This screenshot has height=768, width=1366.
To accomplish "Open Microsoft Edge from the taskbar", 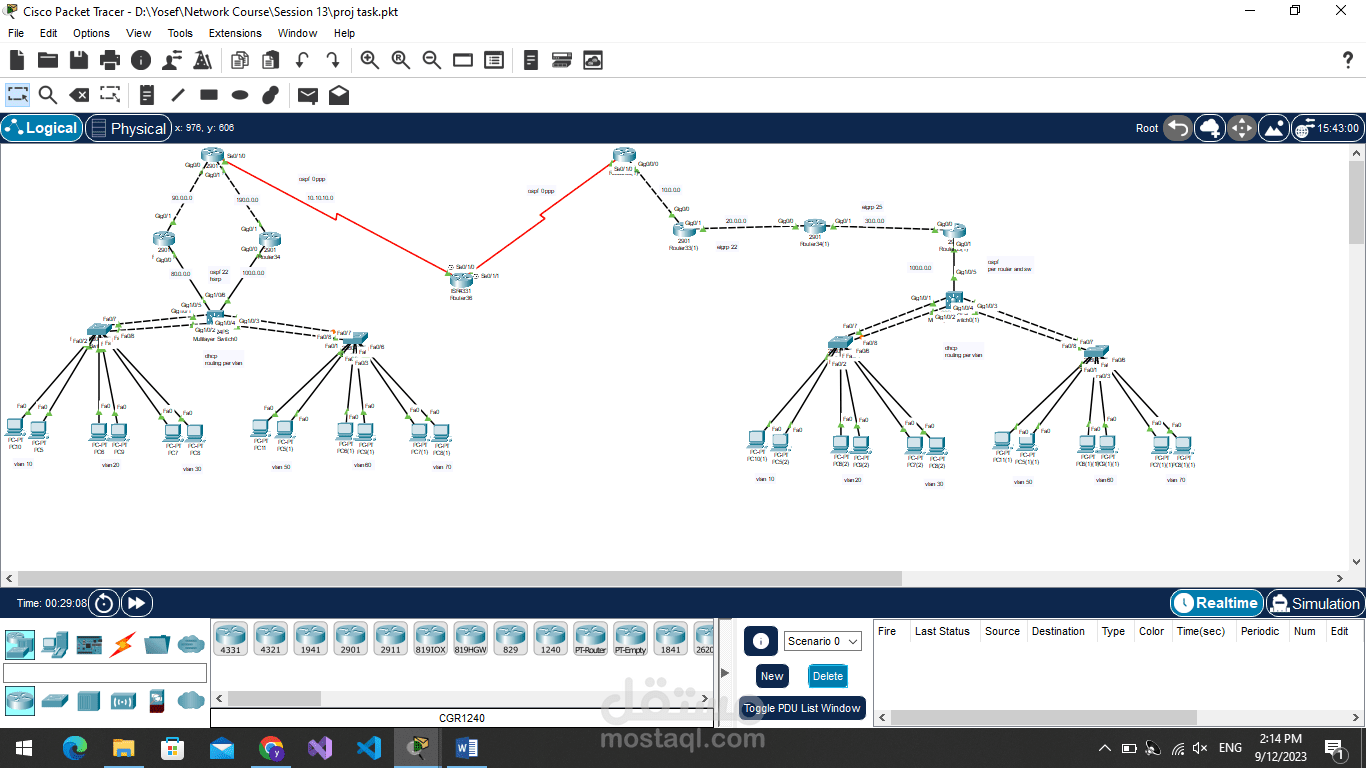I will point(74,748).
